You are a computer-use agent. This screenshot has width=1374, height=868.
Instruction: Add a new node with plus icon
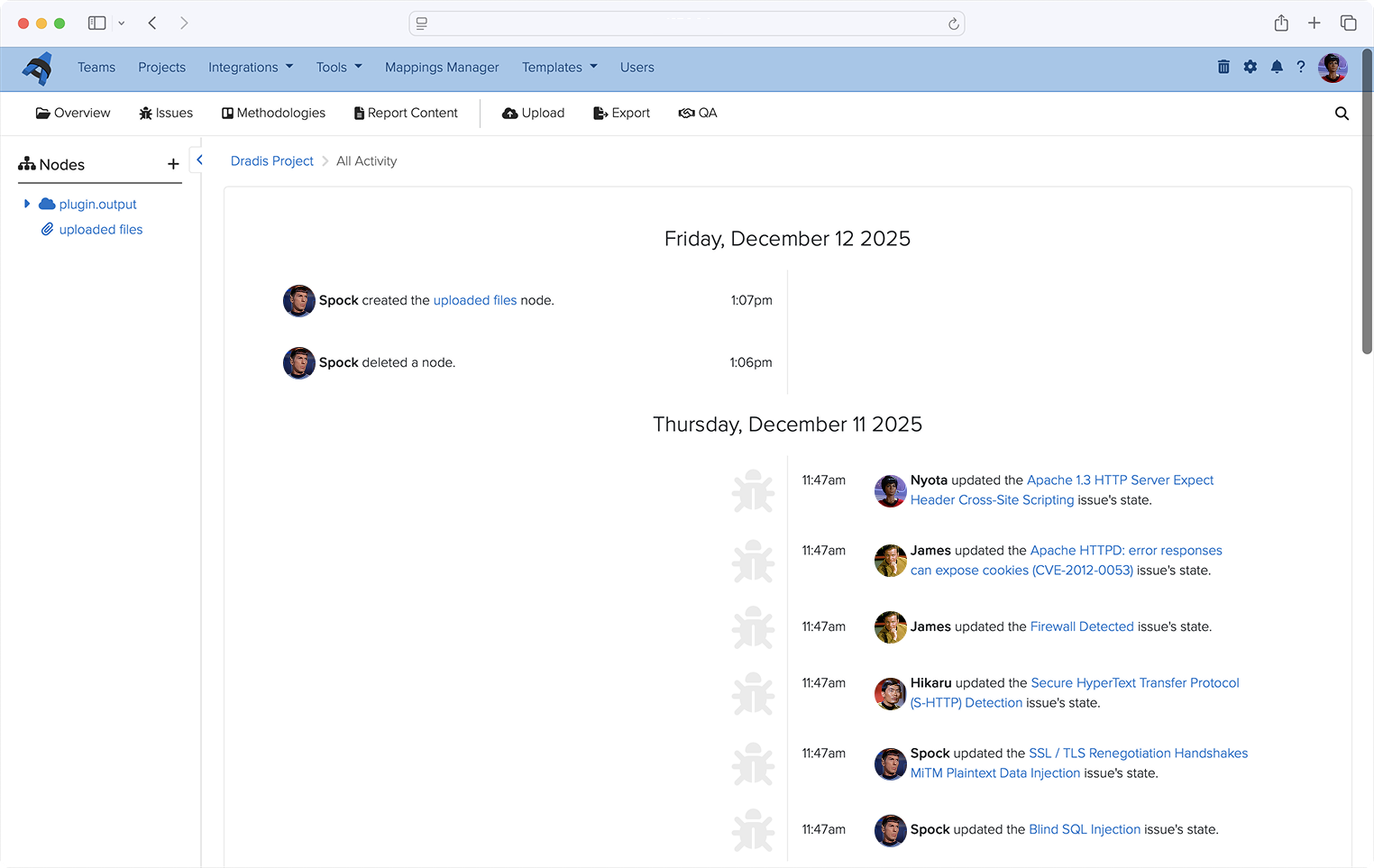tap(173, 164)
